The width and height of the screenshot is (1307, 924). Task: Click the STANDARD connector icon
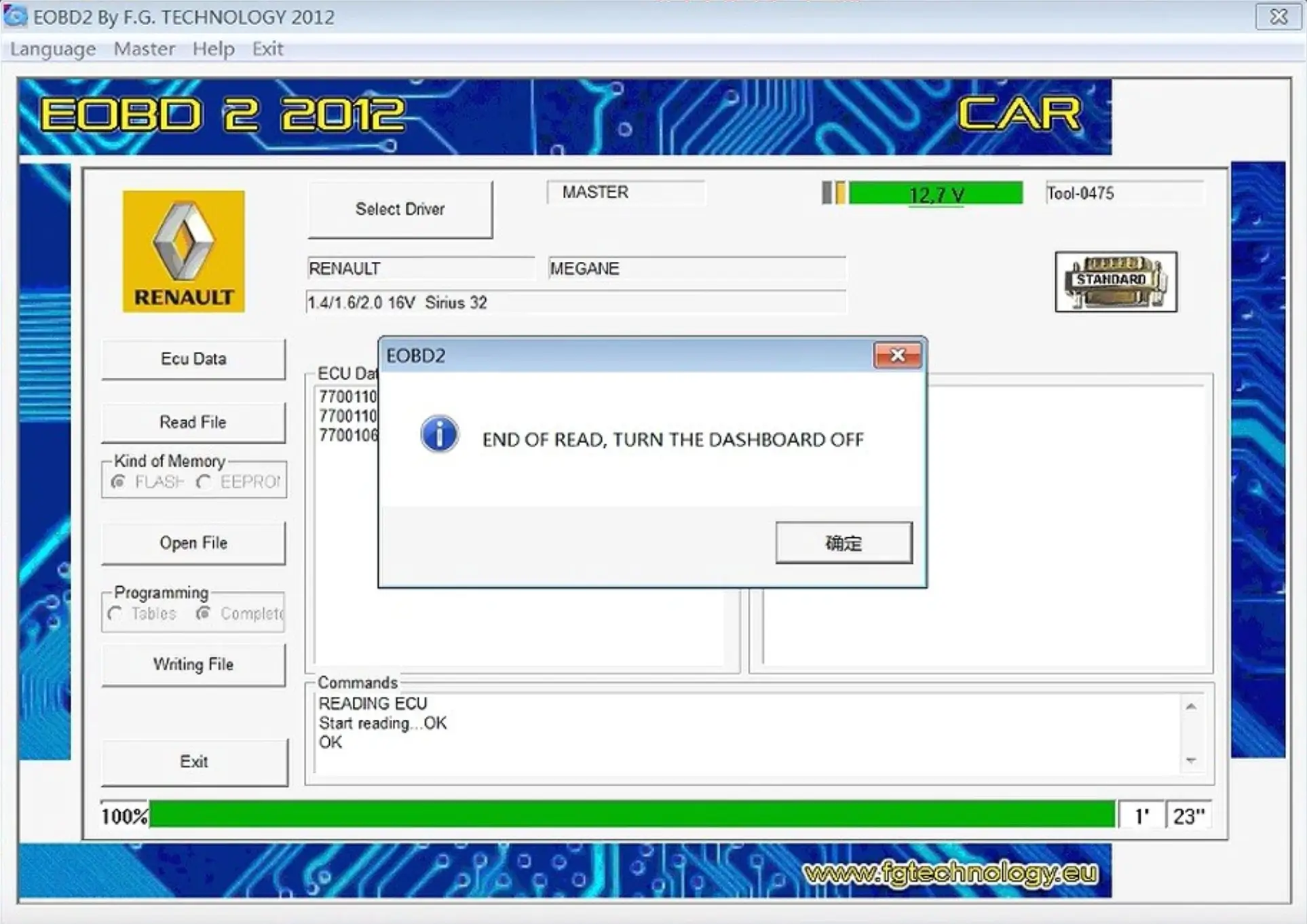[1116, 282]
